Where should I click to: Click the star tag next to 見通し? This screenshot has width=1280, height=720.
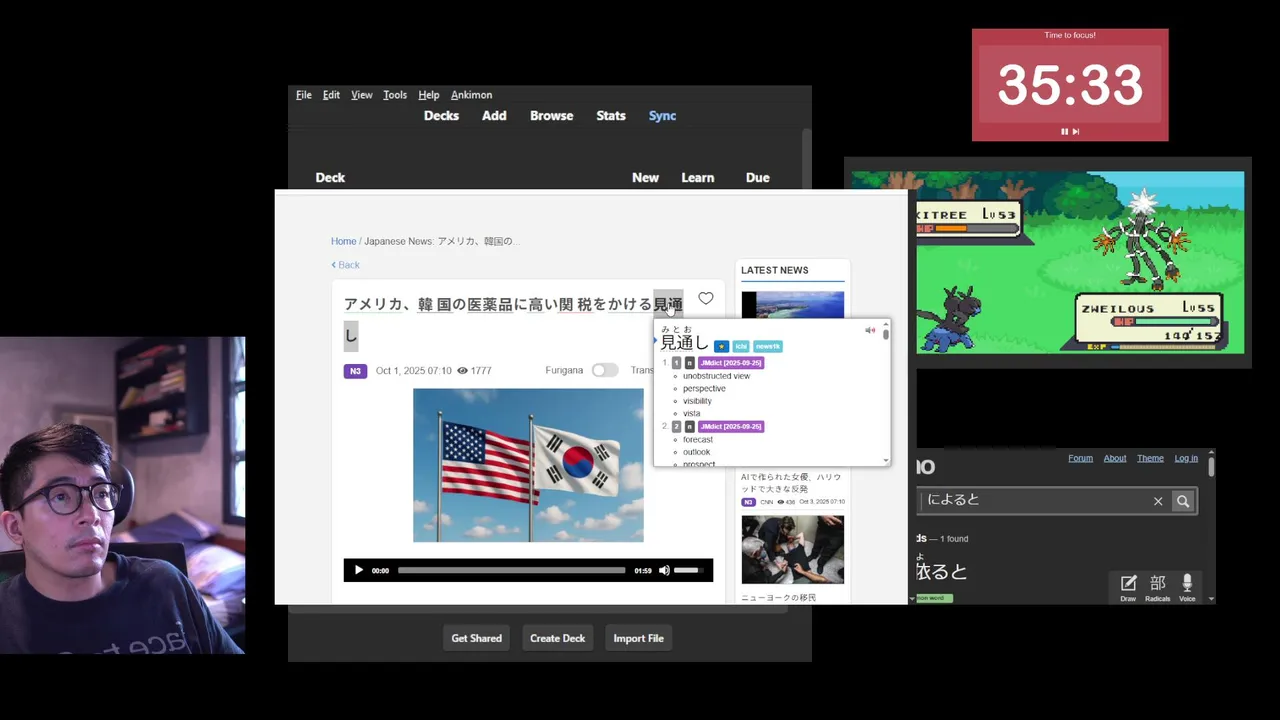(721, 346)
